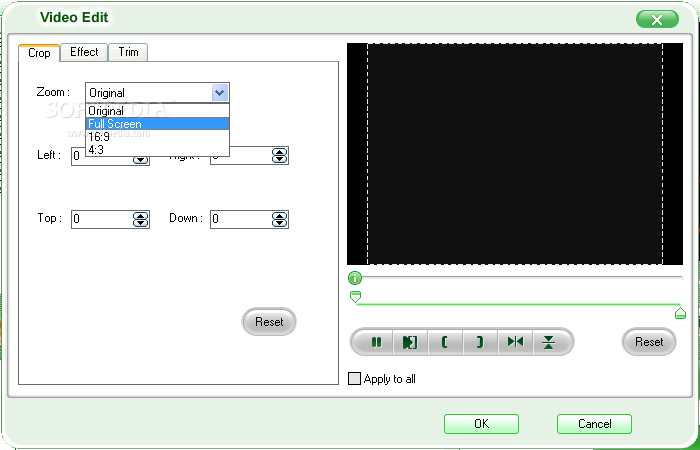Pause playback with the pause button

click(376, 342)
